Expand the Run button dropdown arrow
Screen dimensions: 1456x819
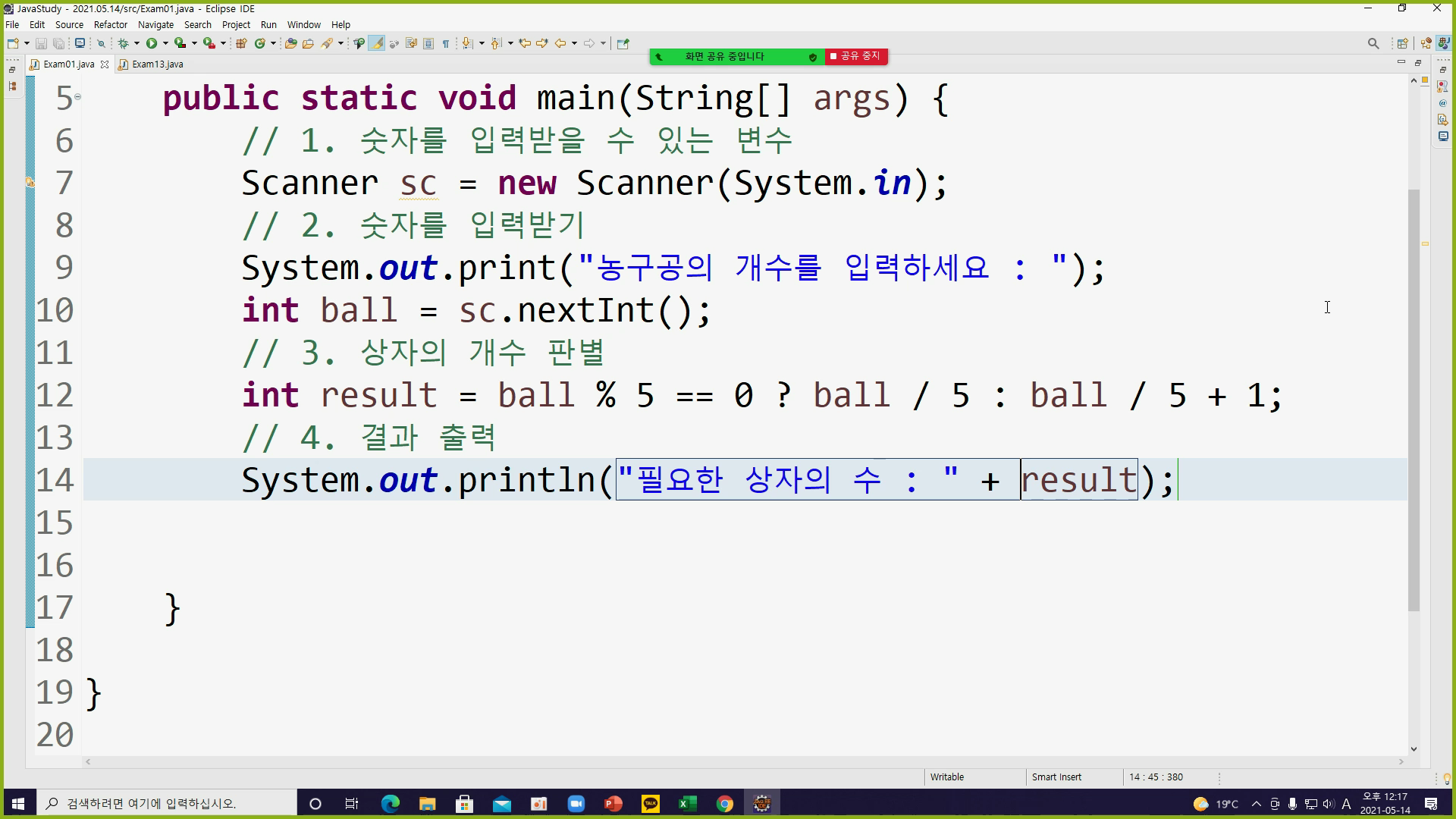pos(165,43)
